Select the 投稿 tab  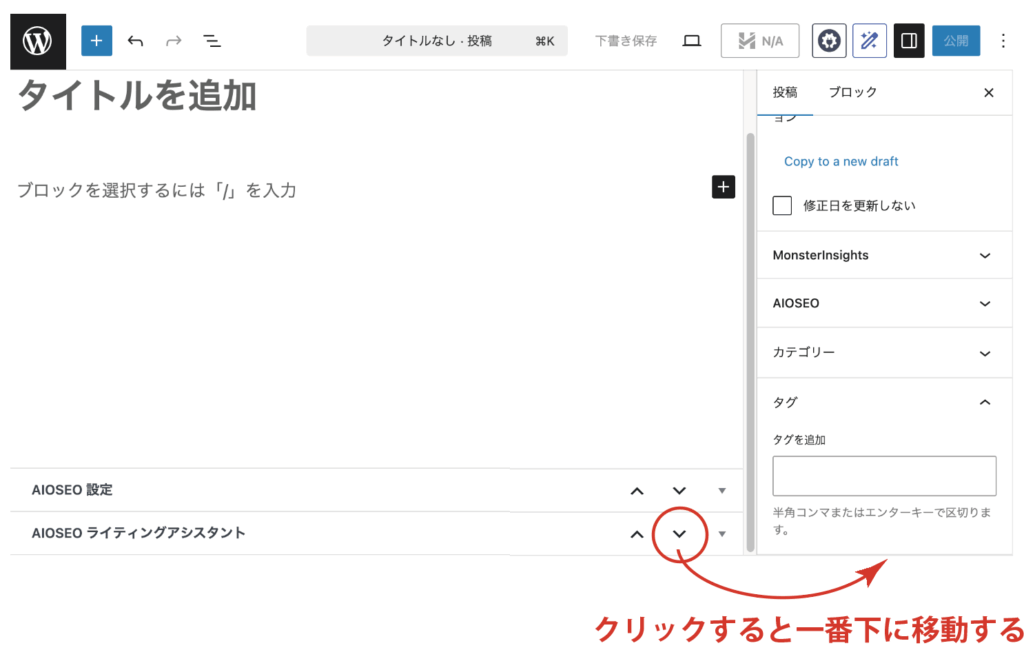[785, 92]
